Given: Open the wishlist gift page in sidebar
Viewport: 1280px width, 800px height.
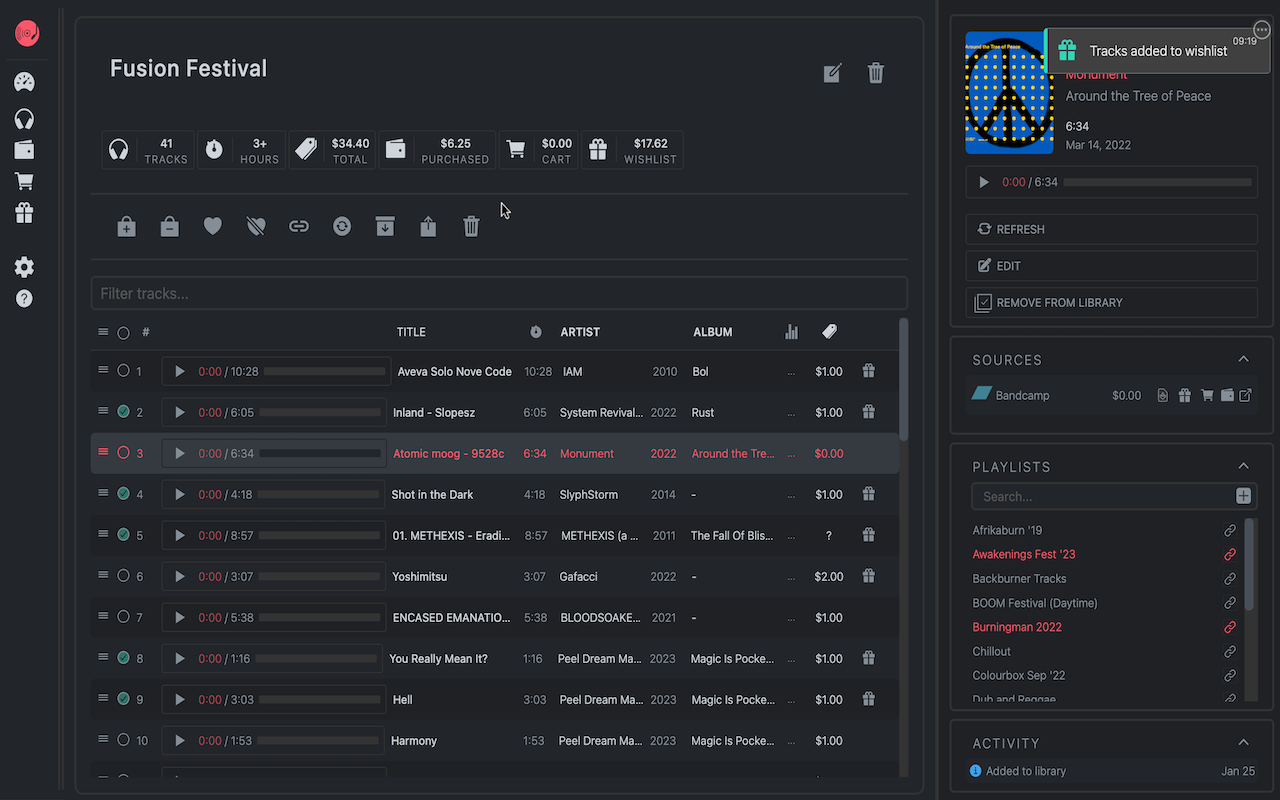Looking at the screenshot, I should click(25, 213).
